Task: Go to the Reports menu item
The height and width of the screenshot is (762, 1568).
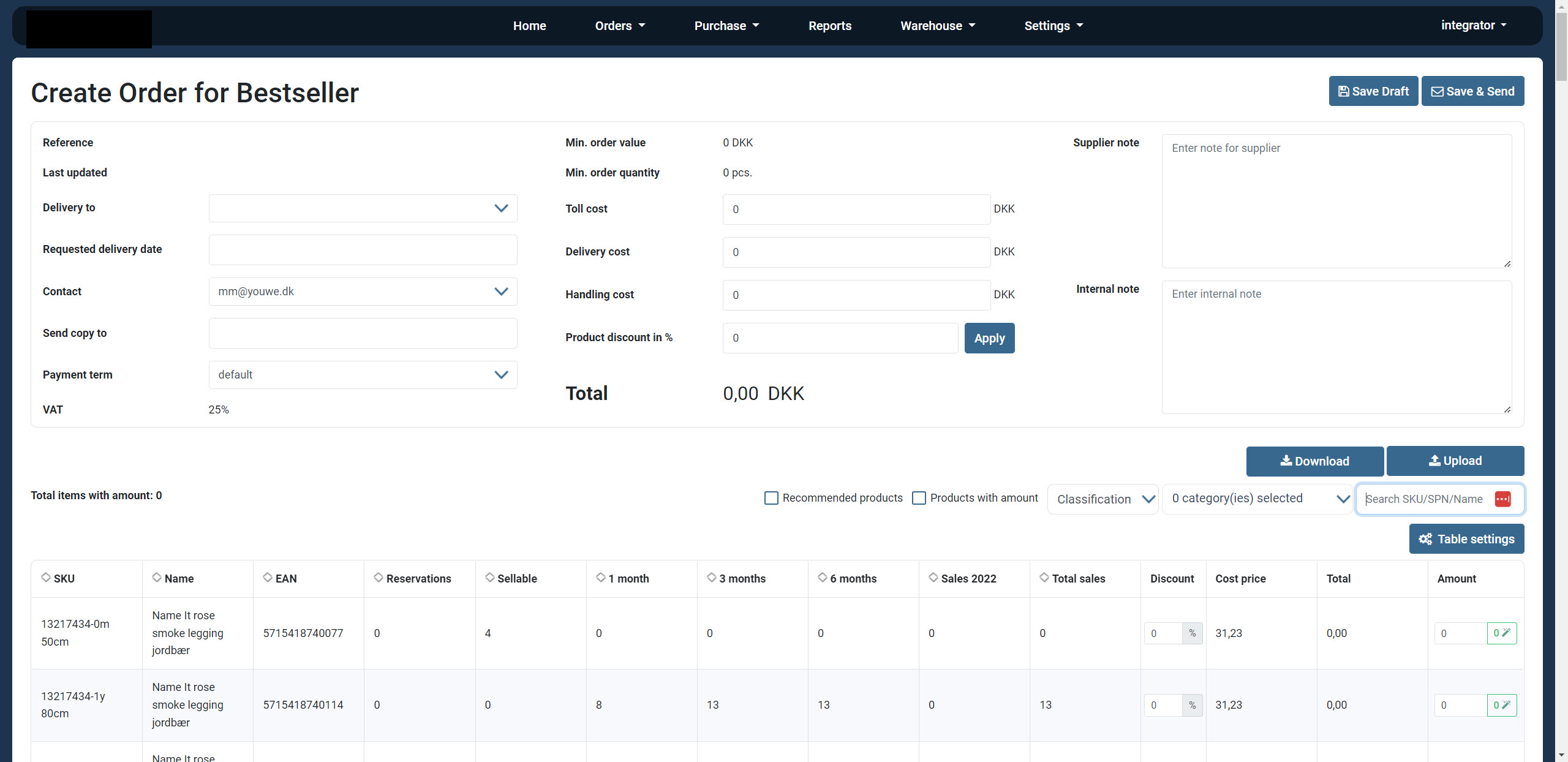Action: [829, 26]
